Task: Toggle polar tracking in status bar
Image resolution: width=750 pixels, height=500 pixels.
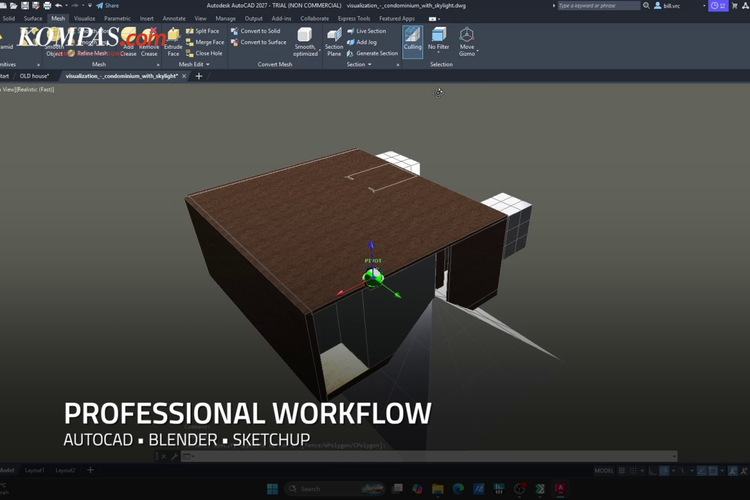Action: (x=664, y=471)
